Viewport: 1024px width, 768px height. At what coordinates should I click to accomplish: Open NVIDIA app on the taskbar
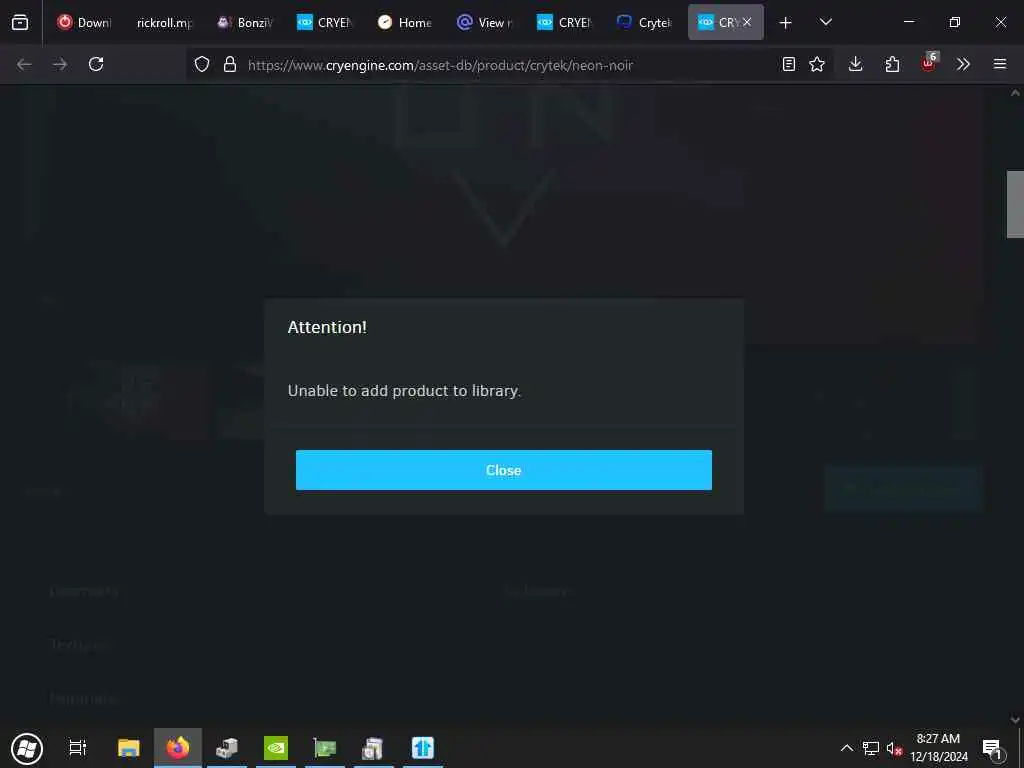coord(276,748)
